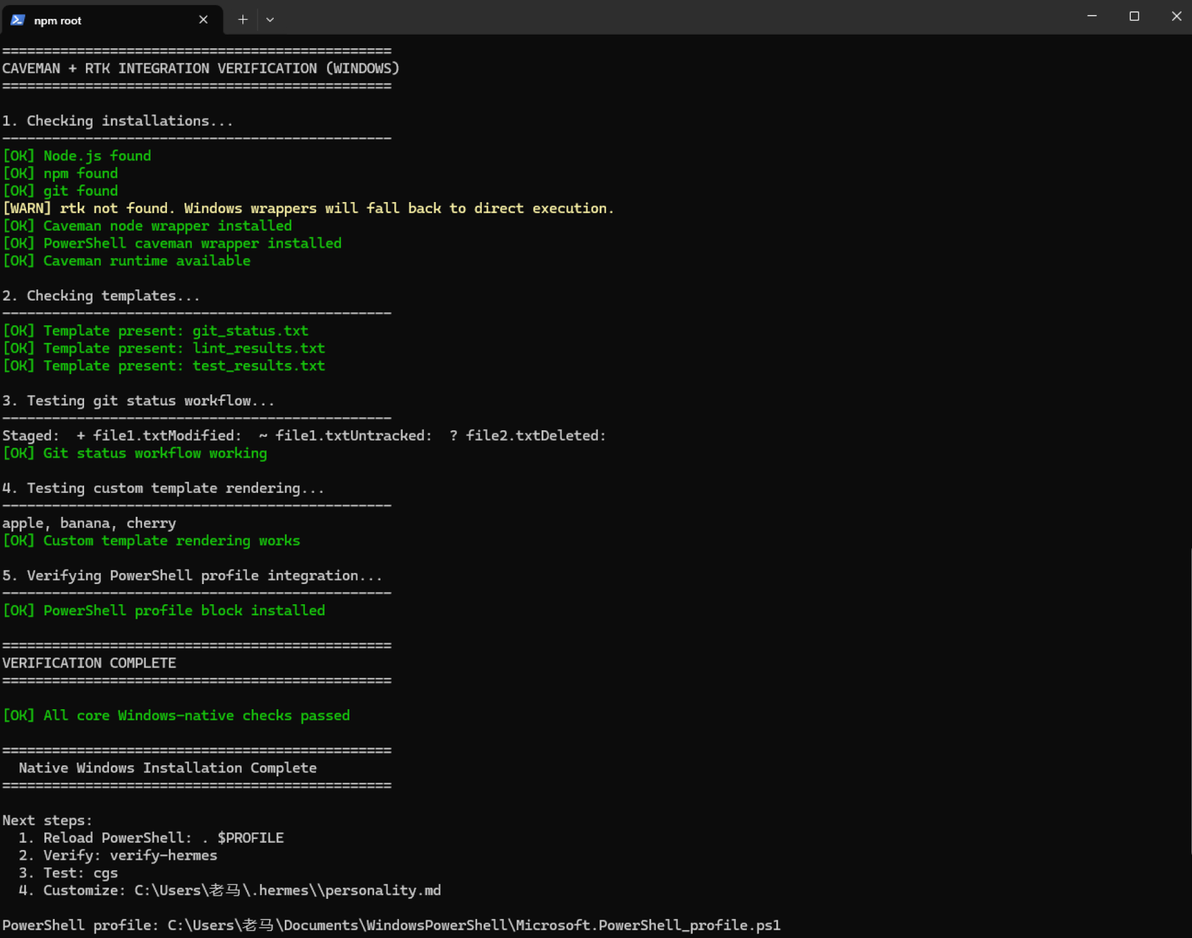Click step '1. Reload PowerShell: . $PROFILE'
The height and width of the screenshot is (938, 1192).
click(x=151, y=838)
